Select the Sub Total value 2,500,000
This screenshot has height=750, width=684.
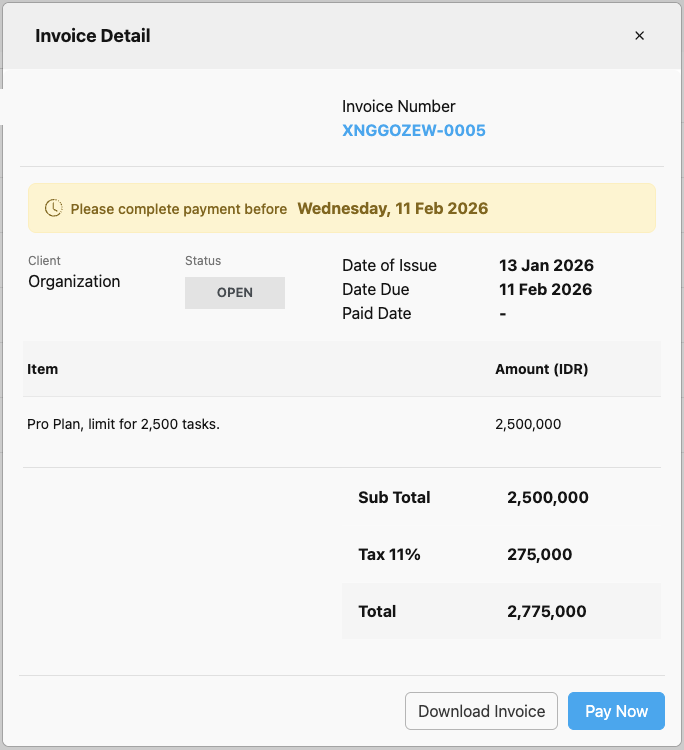coord(548,497)
